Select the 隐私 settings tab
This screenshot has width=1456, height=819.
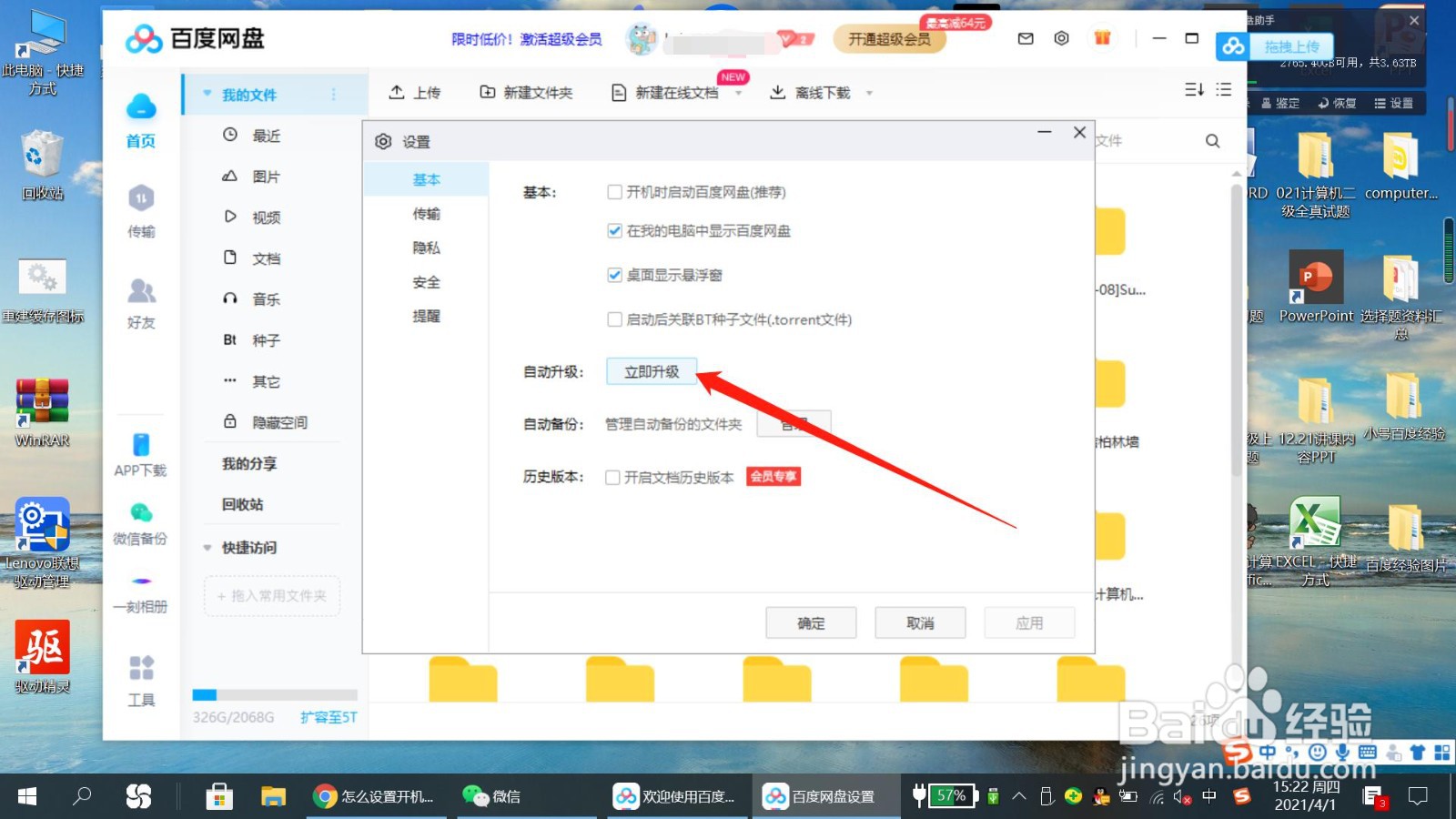coord(426,248)
